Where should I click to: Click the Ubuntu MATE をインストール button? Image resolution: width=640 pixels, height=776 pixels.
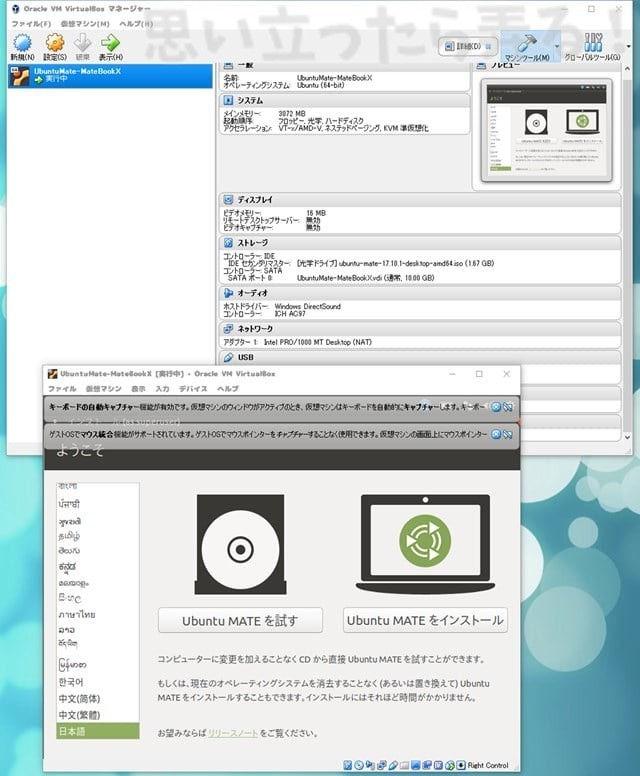[425, 620]
